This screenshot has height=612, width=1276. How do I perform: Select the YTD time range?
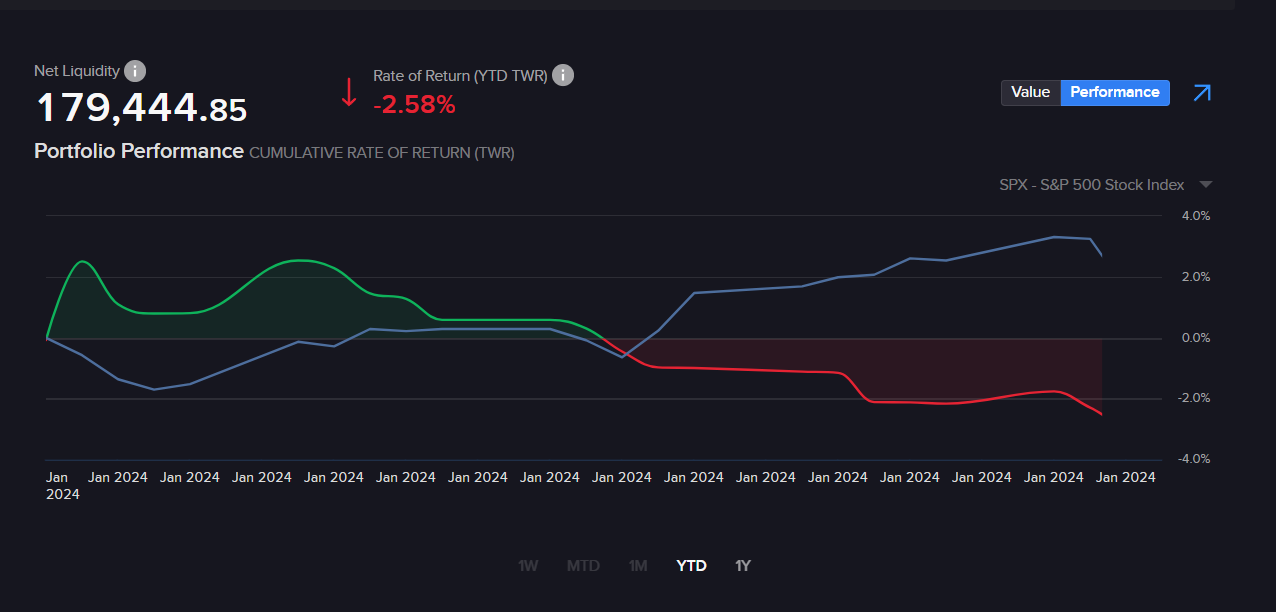click(691, 566)
